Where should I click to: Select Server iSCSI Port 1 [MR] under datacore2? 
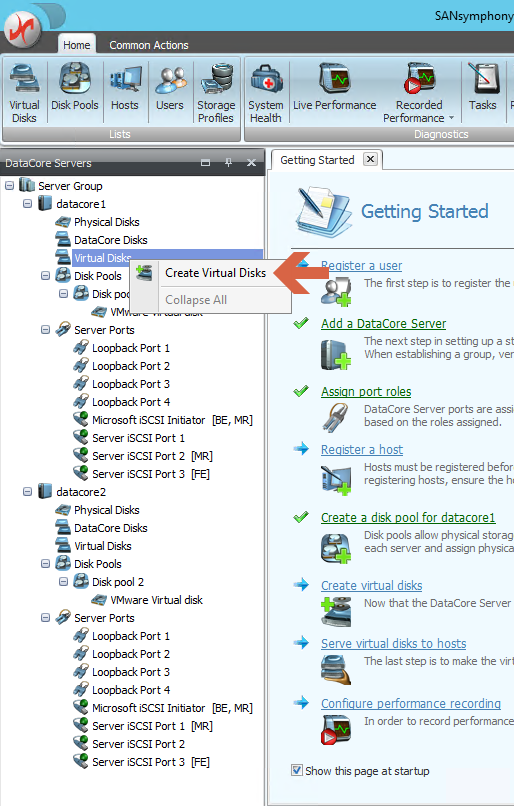152,726
